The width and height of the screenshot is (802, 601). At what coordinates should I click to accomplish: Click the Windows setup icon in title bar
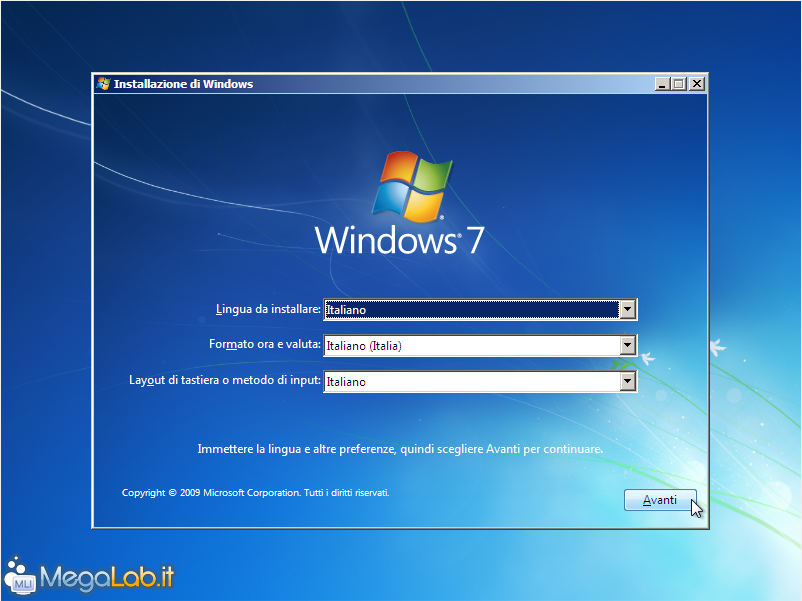[103, 84]
